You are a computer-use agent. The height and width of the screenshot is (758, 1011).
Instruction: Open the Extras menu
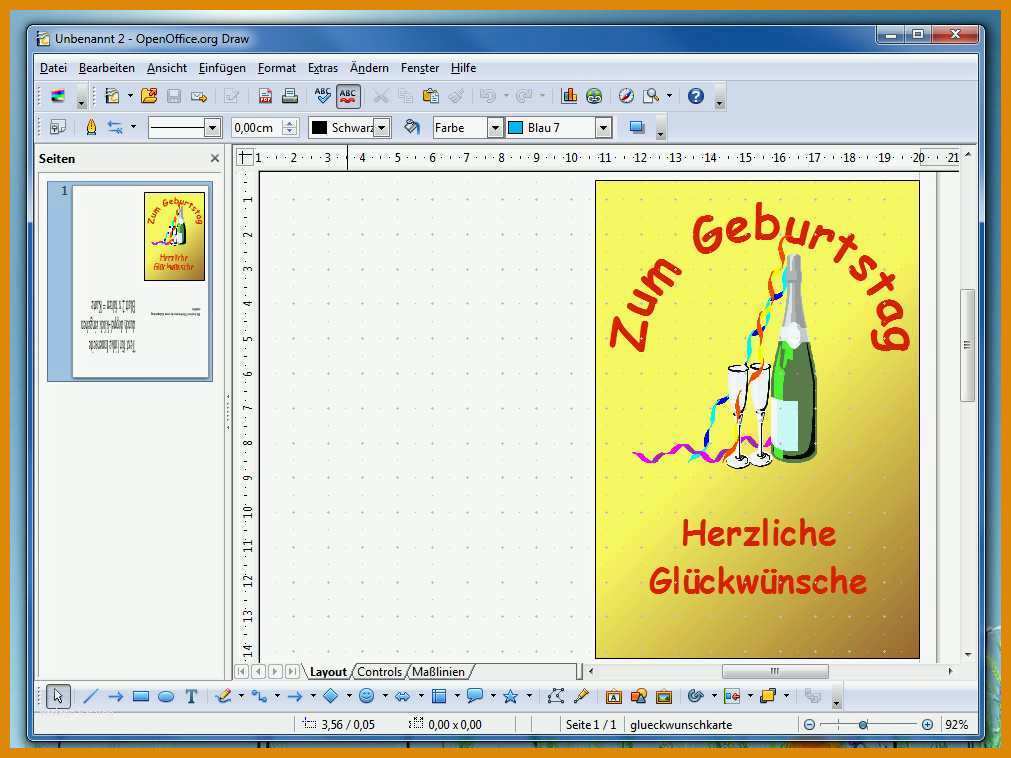pos(322,68)
